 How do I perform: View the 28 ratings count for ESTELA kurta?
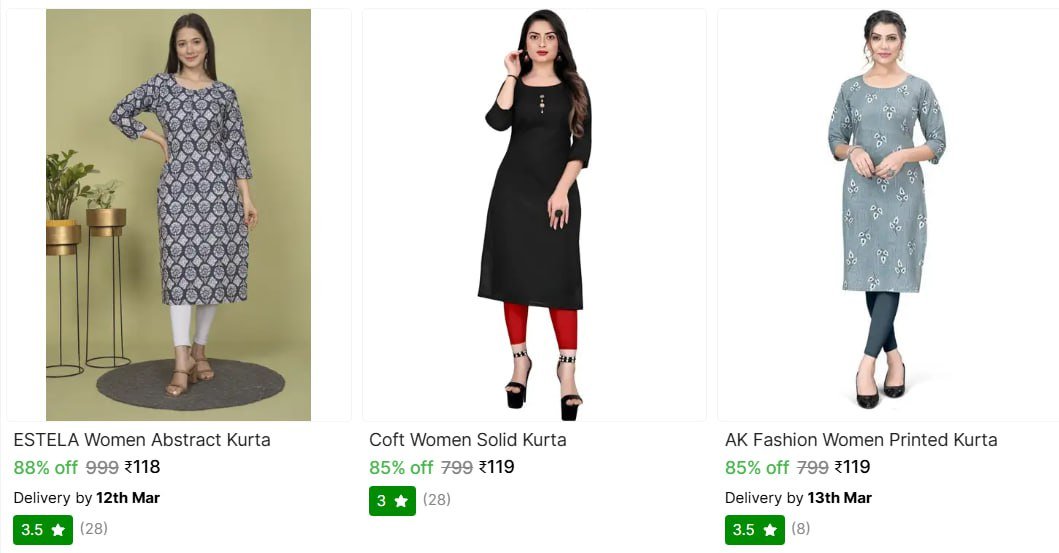click(94, 528)
